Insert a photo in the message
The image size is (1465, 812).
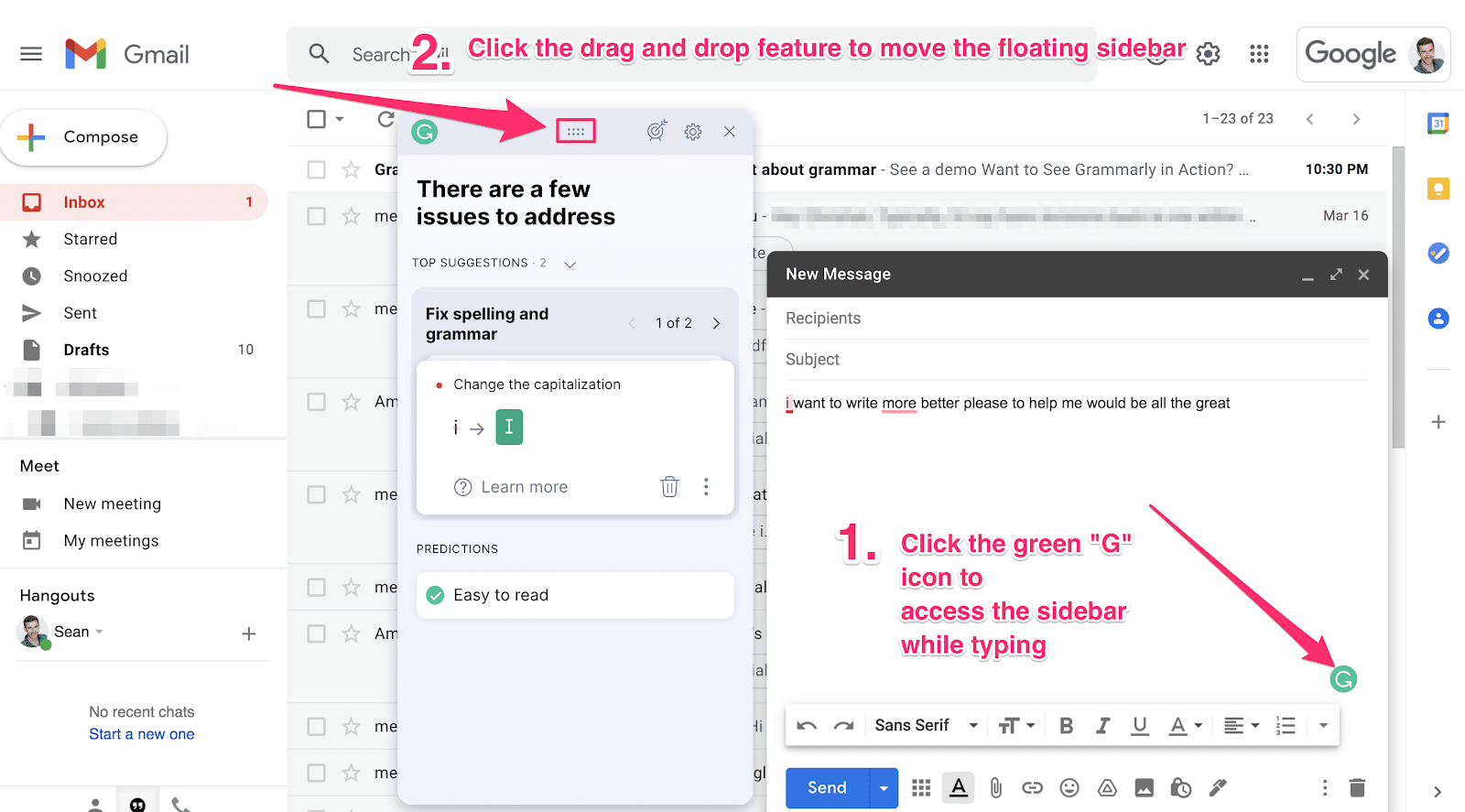point(1144,787)
